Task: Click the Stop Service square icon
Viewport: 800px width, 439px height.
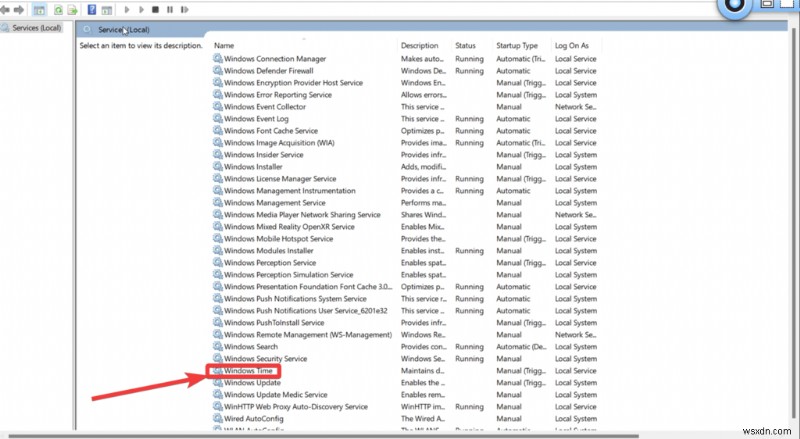Action: pos(156,9)
